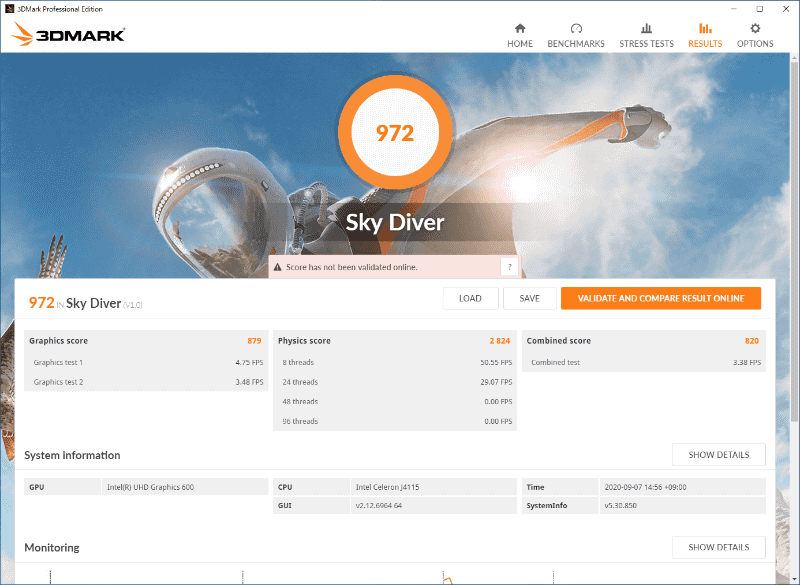Click the 972 score circle
This screenshot has width=800, height=585.
[395, 132]
